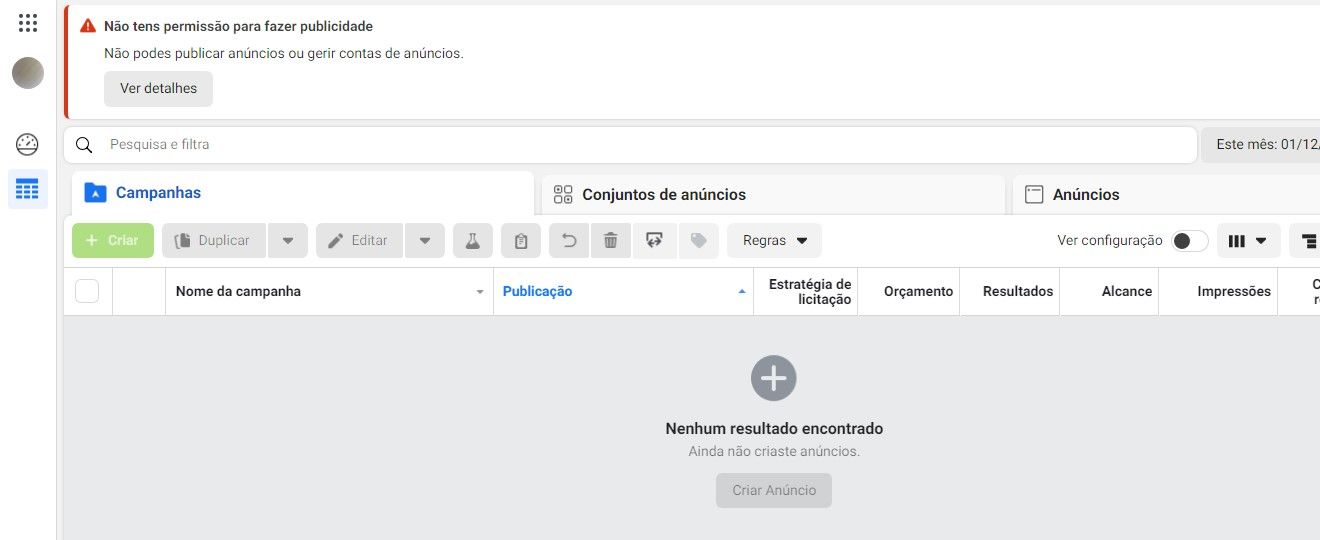This screenshot has width=1320, height=540.
Task: Expand the Duplicar dropdown arrow
Action: [x=288, y=241]
